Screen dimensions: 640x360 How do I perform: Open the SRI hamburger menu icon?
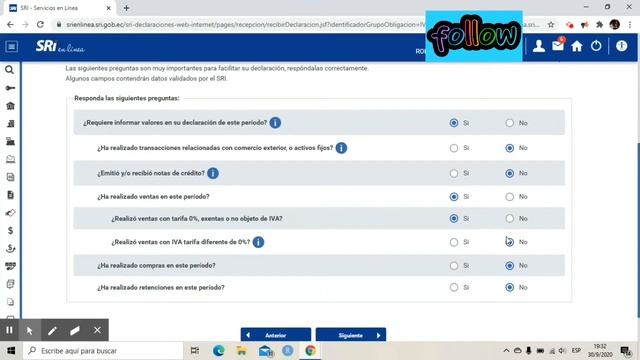[x=11, y=47]
